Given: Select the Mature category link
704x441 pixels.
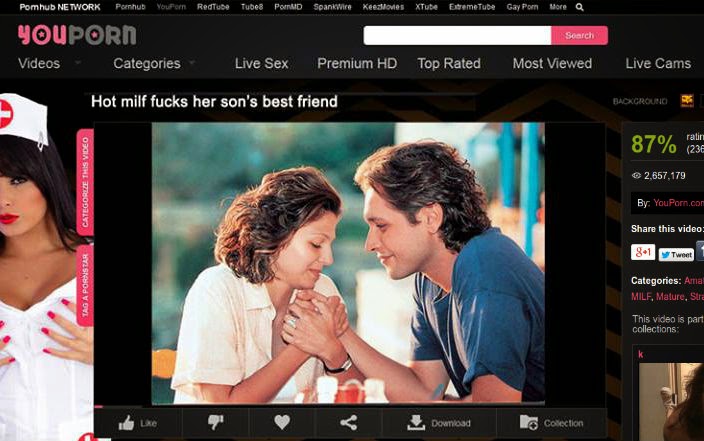Looking at the screenshot, I should tap(670, 296).
